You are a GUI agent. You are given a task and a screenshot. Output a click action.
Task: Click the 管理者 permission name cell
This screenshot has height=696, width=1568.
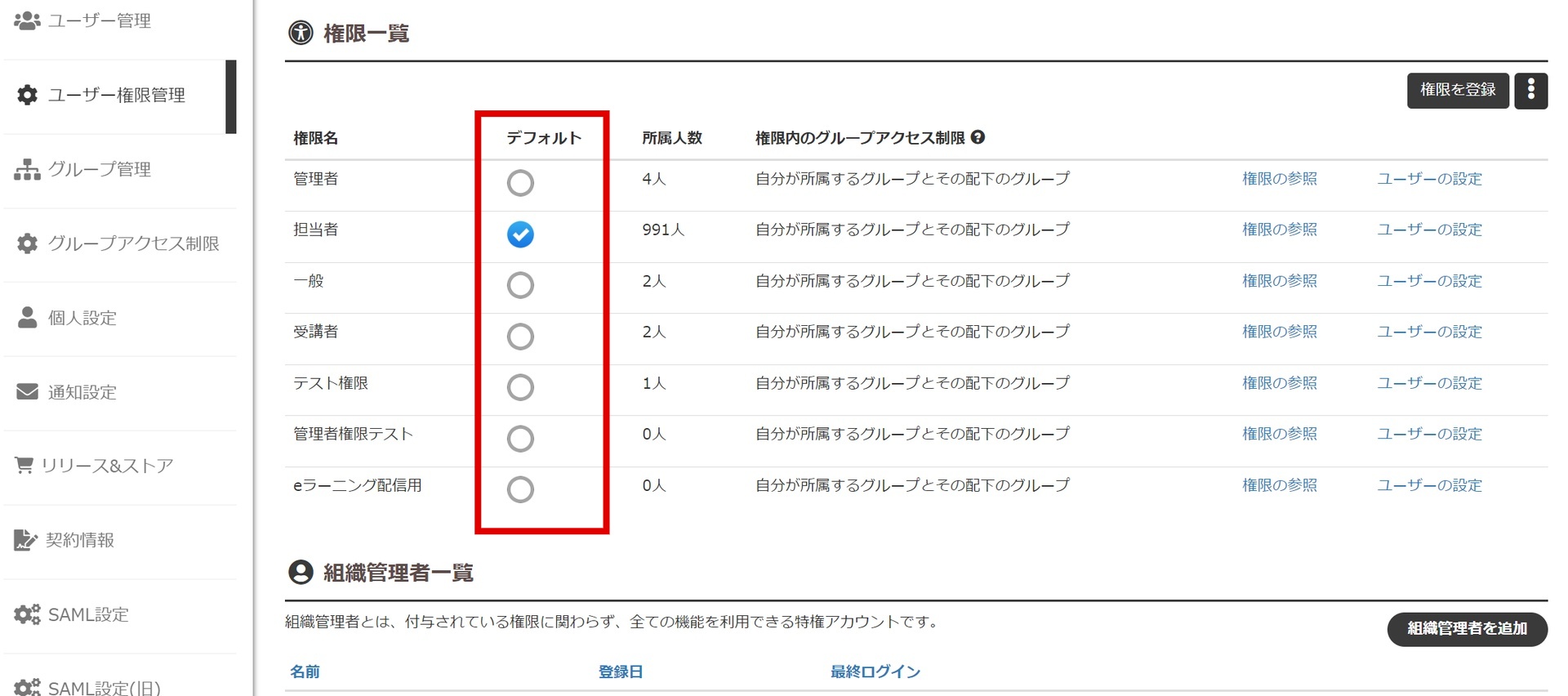(316, 179)
